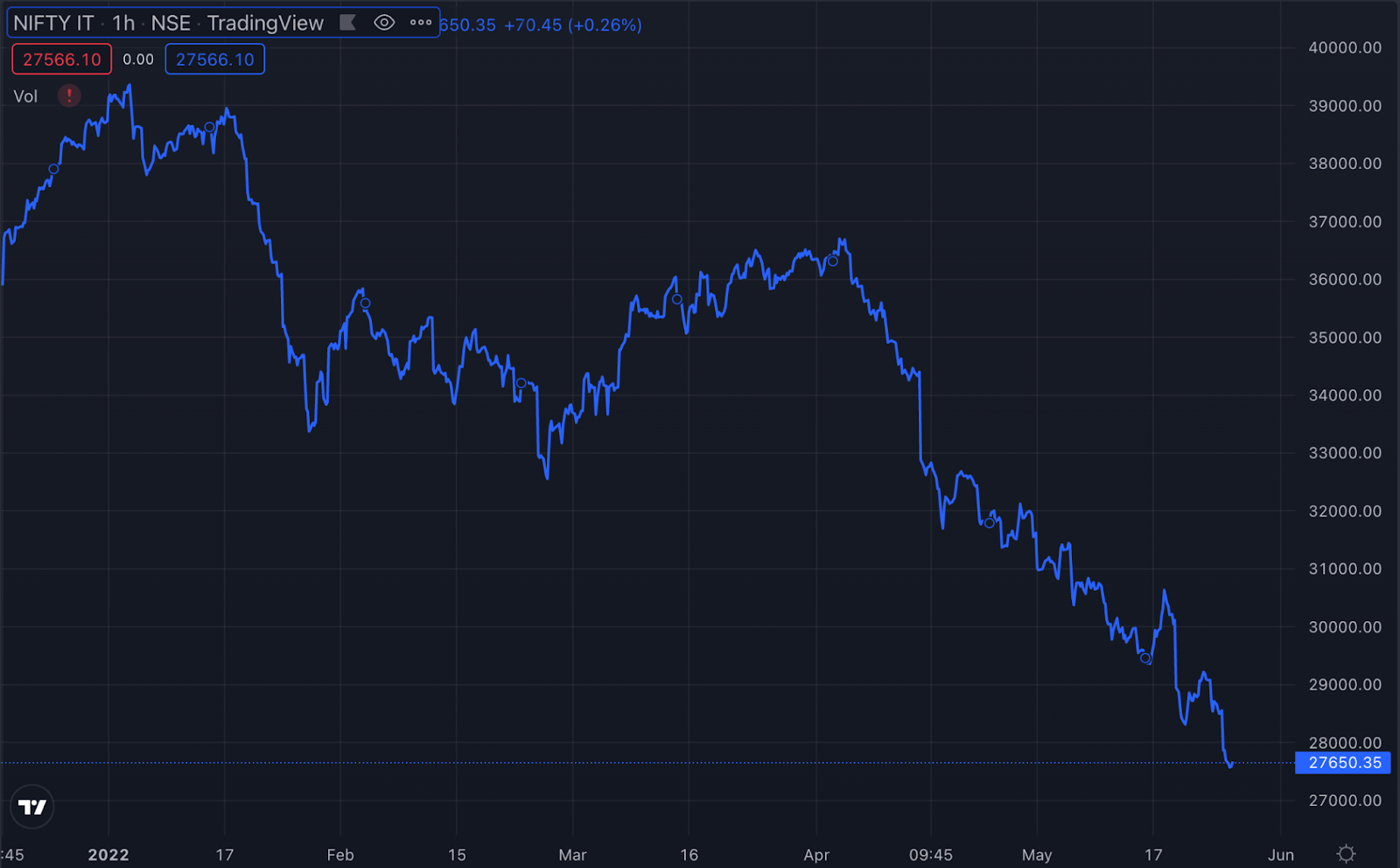Click the 0.00 spread value
Image resolution: width=1400 pixels, height=868 pixels.
(138, 59)
